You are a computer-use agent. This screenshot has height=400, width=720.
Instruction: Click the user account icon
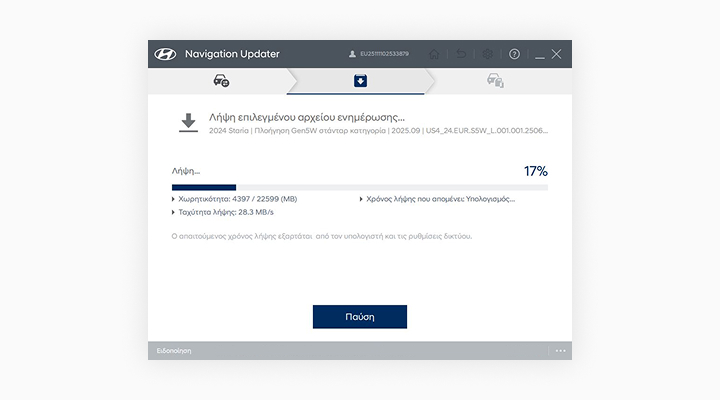352,54
